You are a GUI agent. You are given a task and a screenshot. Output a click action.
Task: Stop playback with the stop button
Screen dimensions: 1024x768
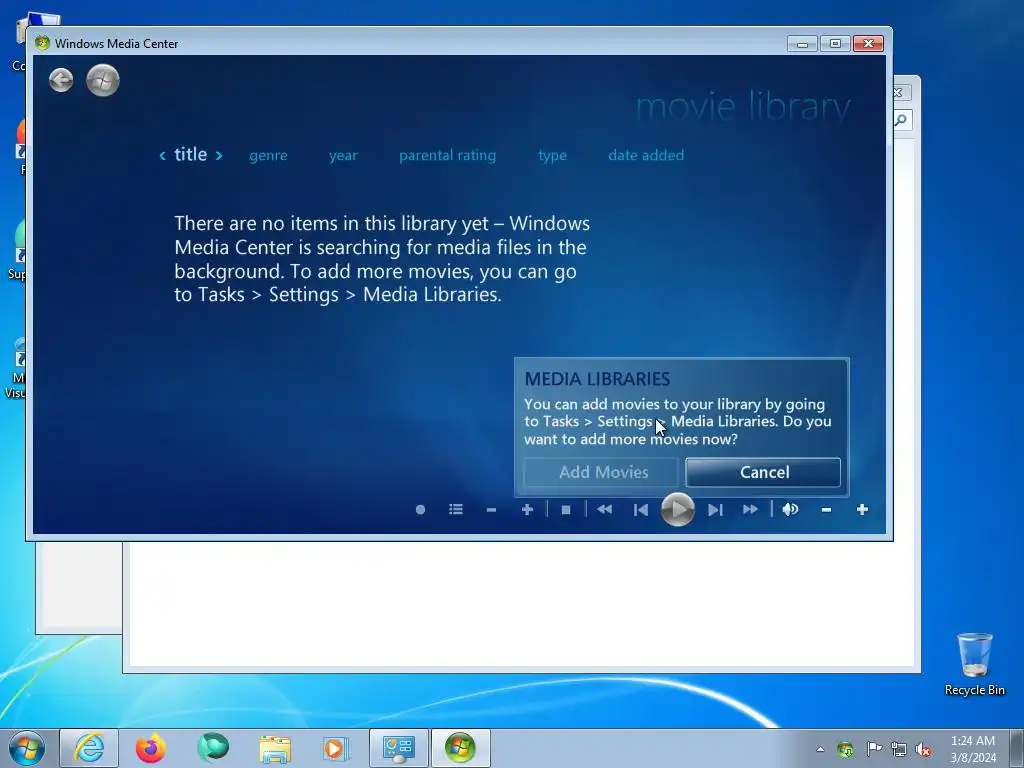click(566, 510)
